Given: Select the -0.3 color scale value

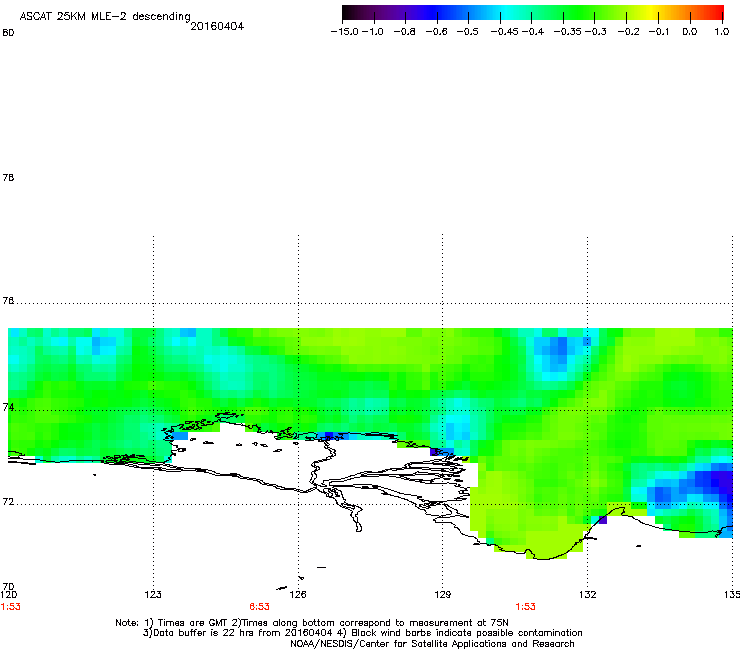Looking at the screenshot, I should click(x=596, y=32).
